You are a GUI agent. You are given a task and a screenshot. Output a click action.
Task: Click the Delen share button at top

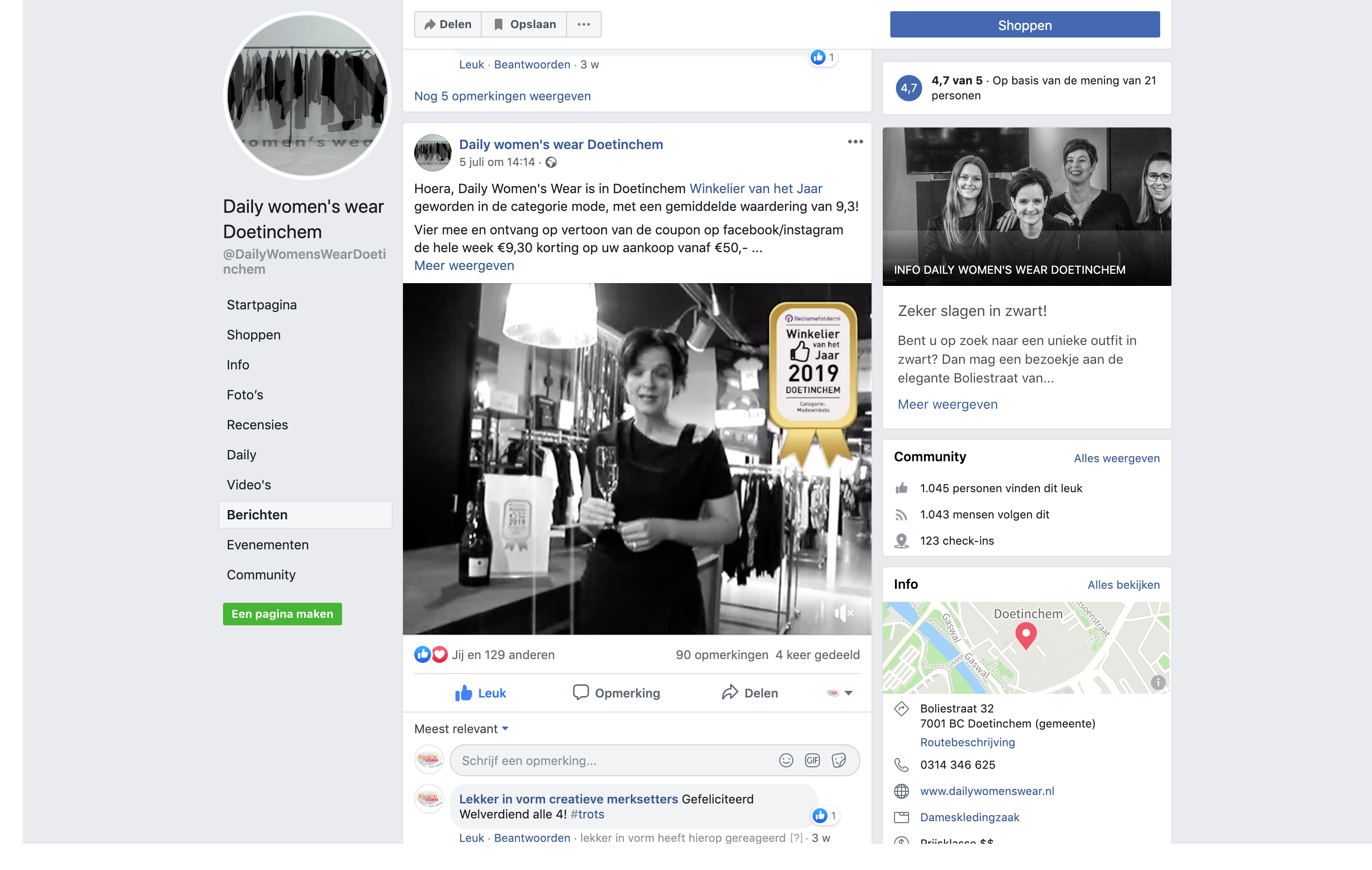click(x=448, y=24)
